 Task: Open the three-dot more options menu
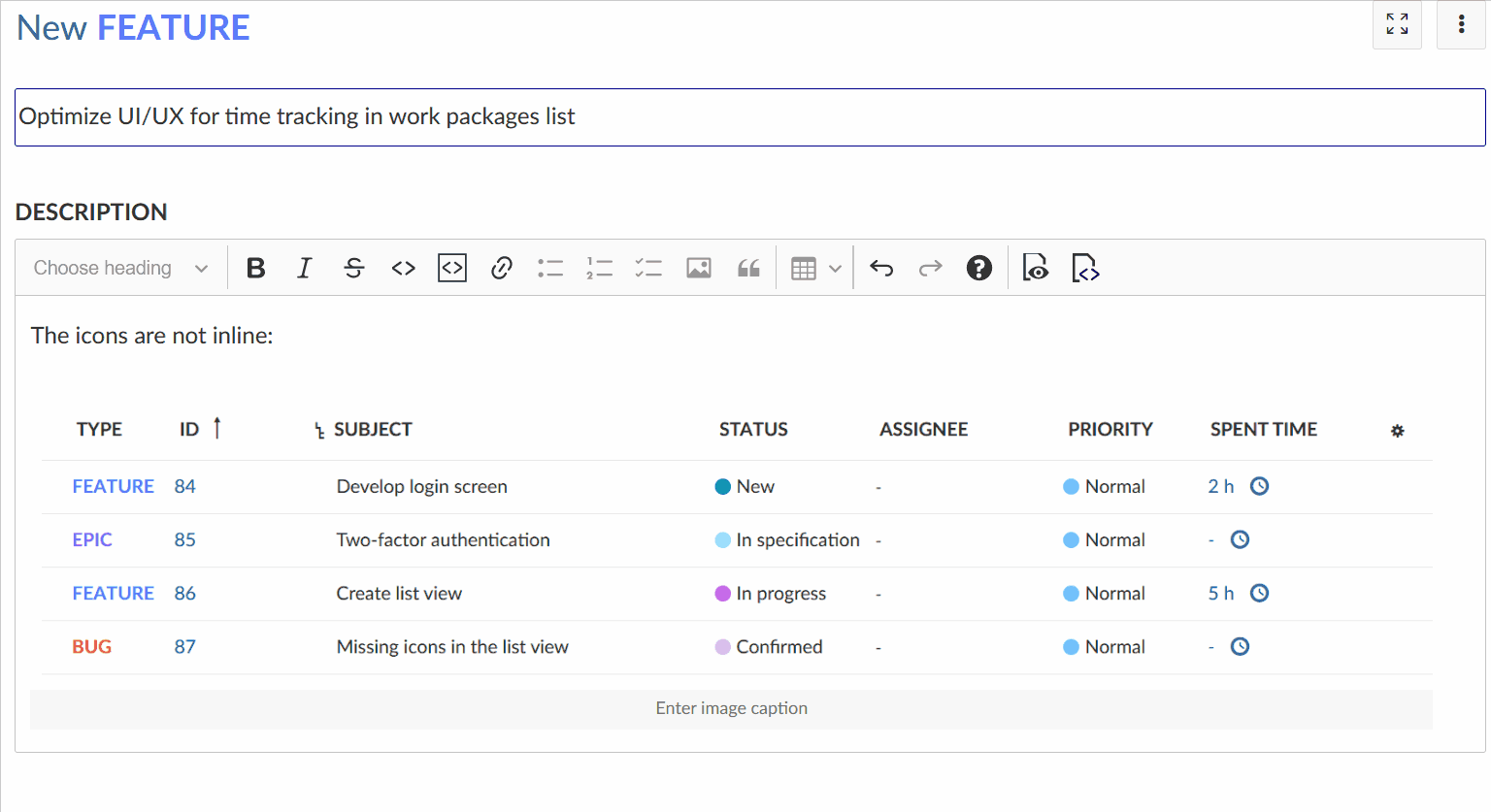click(x=1461, y=24)
